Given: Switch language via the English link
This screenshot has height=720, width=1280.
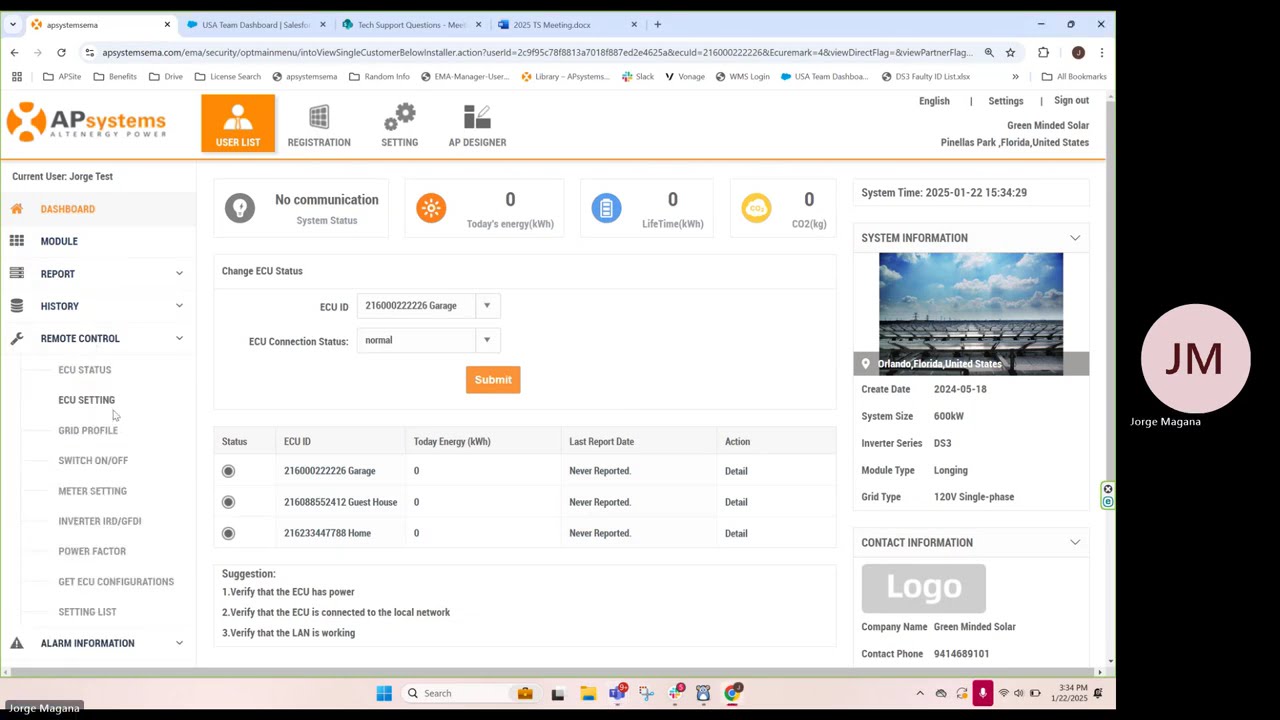Looking at the screenshot, I should pos(934,101).
